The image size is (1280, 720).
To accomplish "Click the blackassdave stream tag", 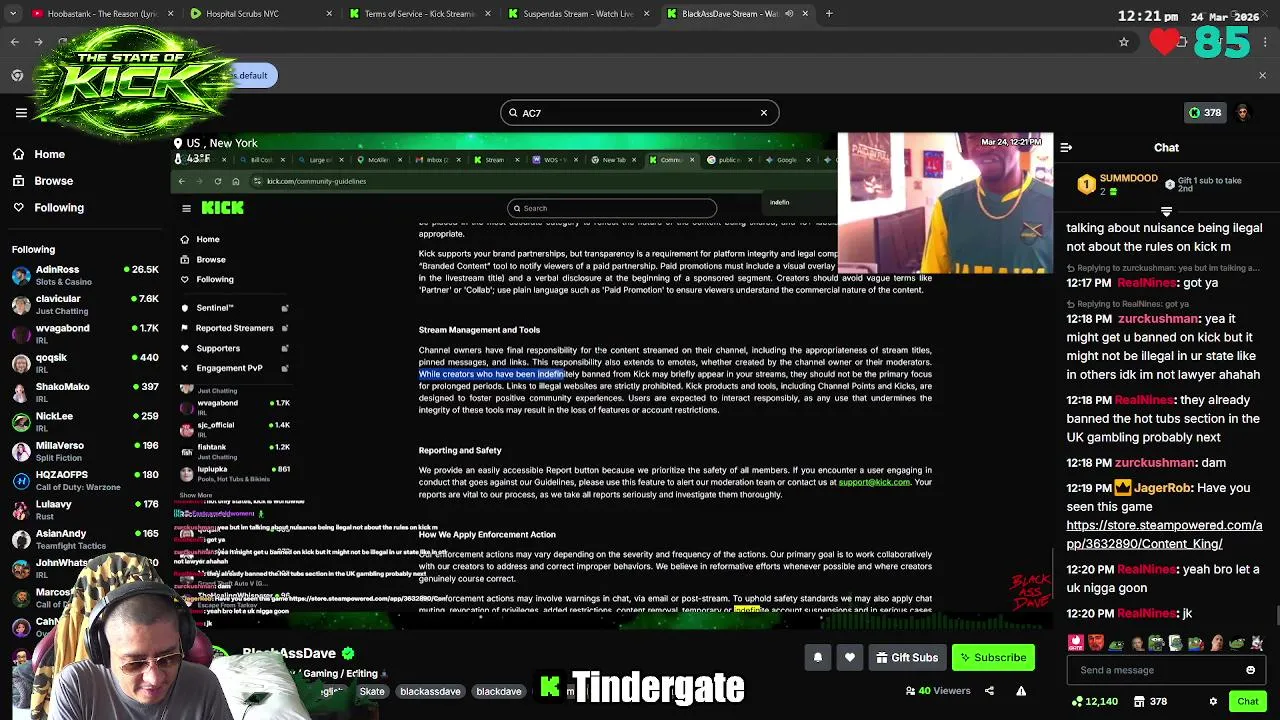I will point(430,691).
